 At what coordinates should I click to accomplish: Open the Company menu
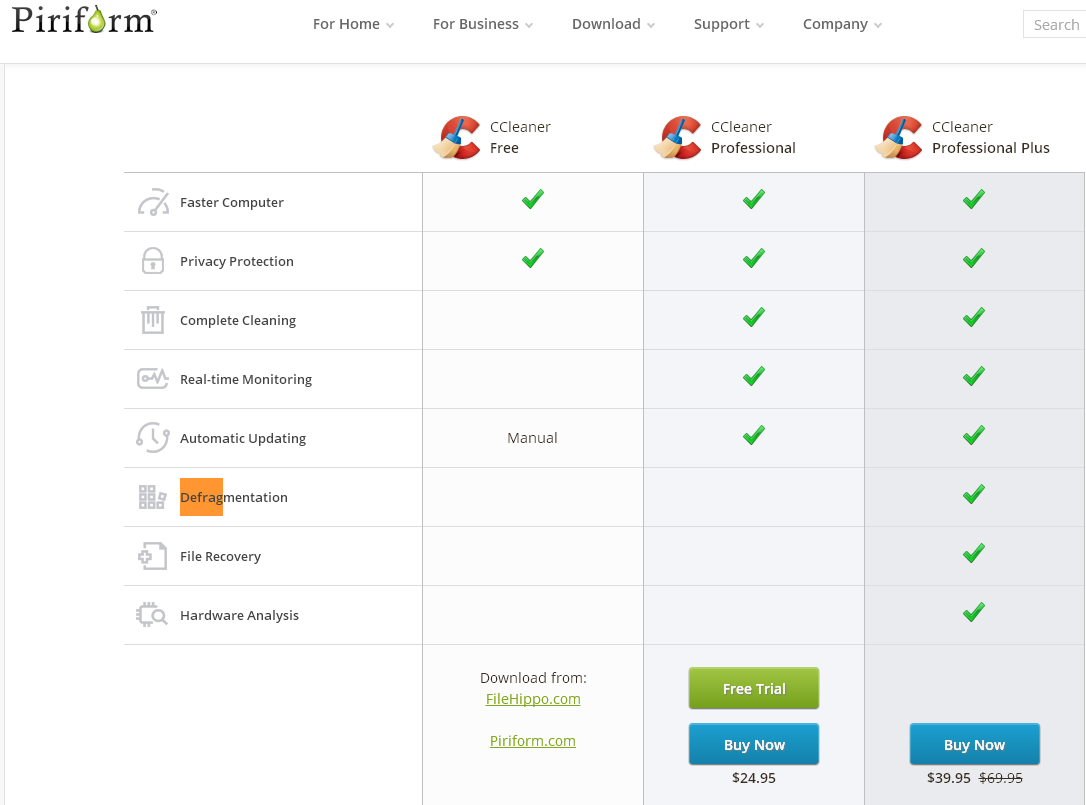click(x=835, y=24)
